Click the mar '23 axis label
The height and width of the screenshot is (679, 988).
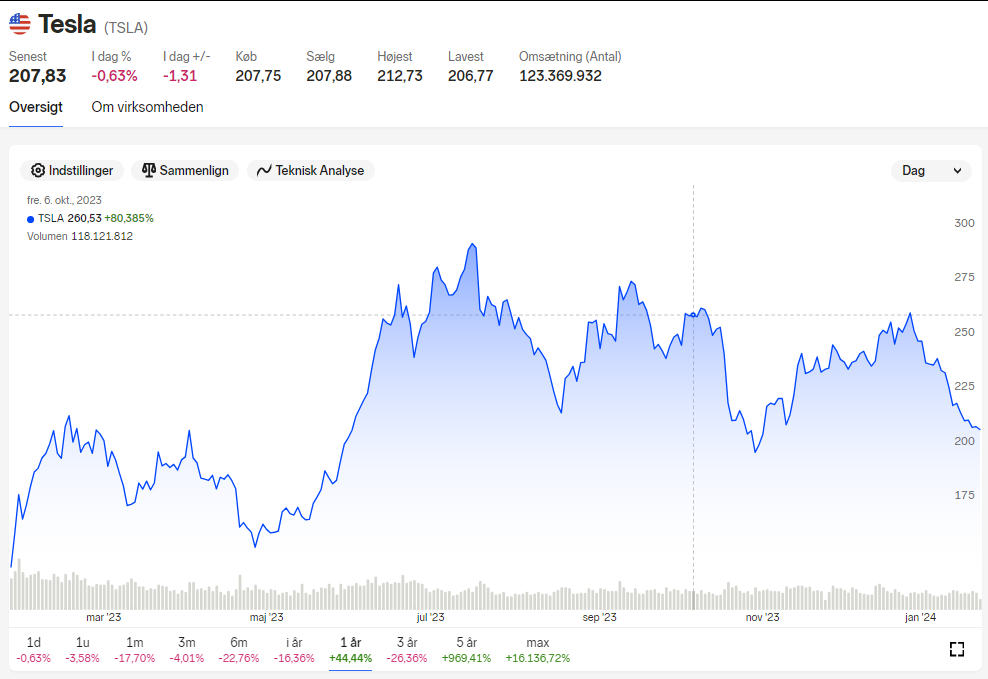click(x=104, y=617)
